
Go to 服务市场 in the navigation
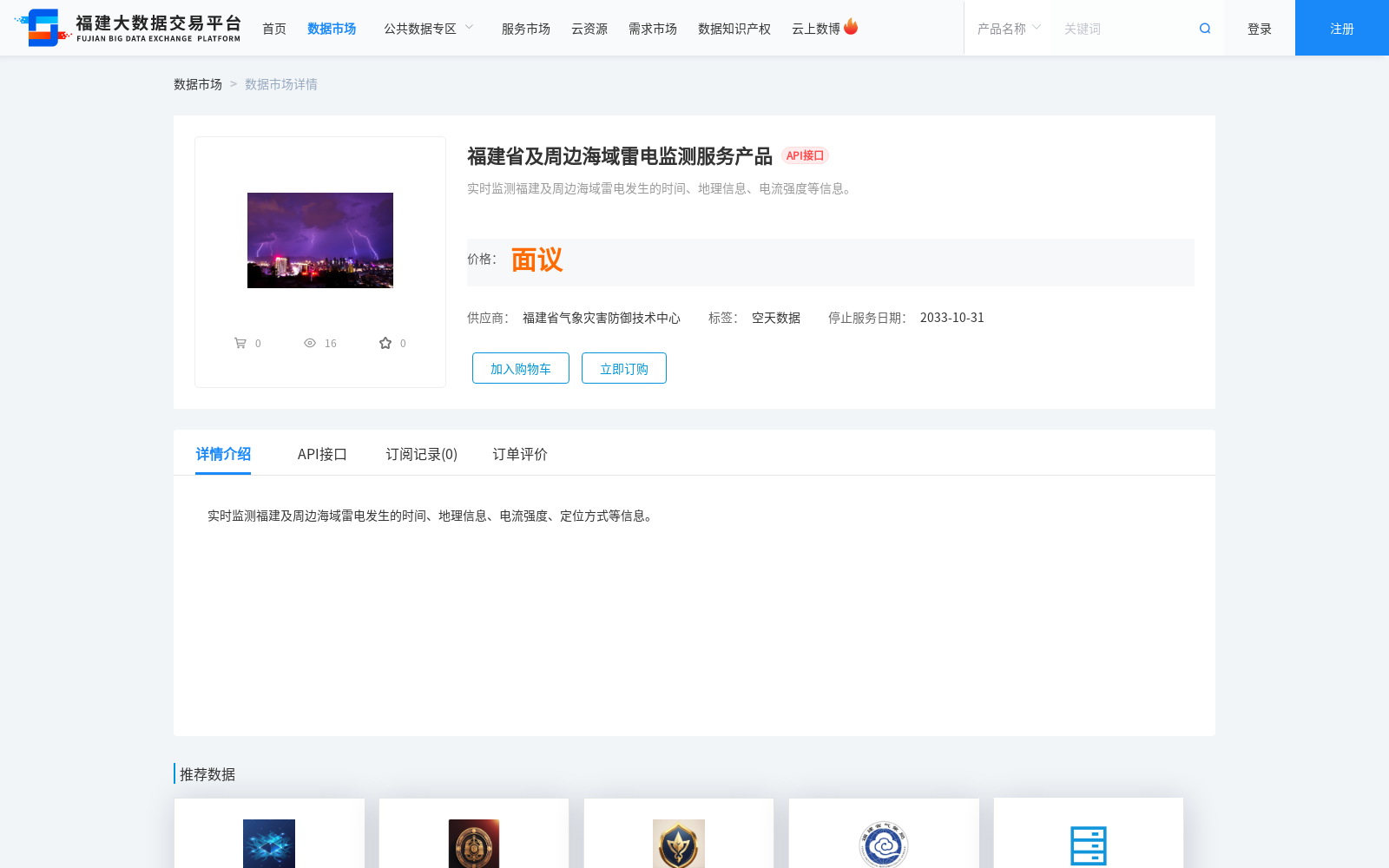click(x=526, y=29)
